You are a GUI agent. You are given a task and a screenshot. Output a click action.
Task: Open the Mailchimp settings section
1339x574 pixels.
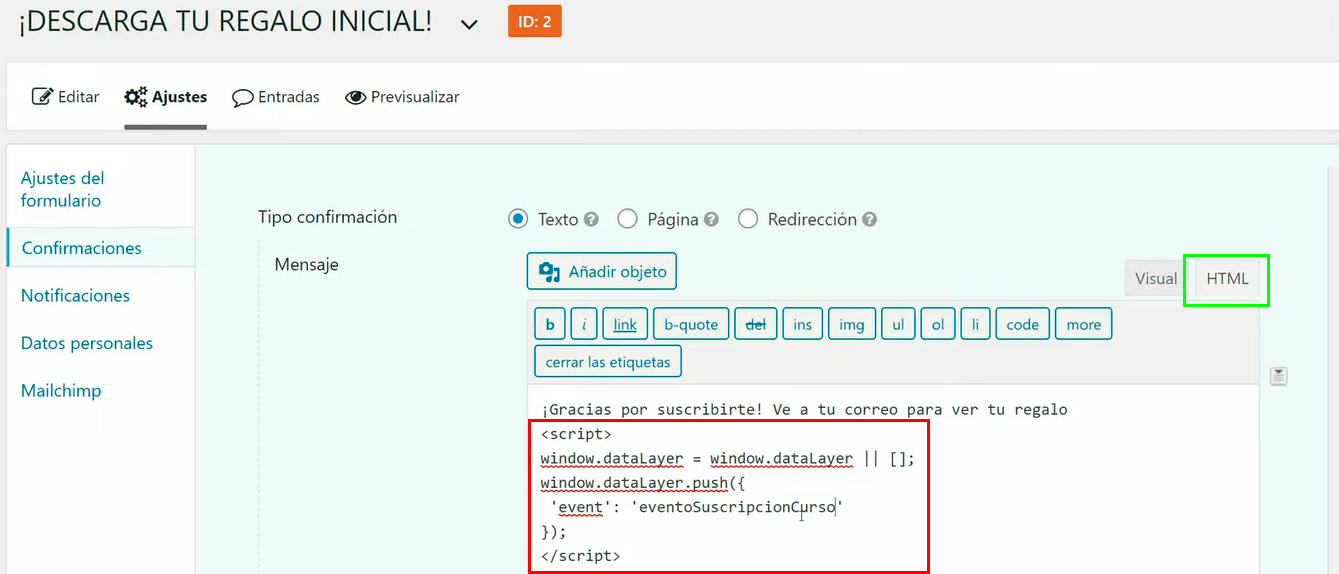click(61, 390)
